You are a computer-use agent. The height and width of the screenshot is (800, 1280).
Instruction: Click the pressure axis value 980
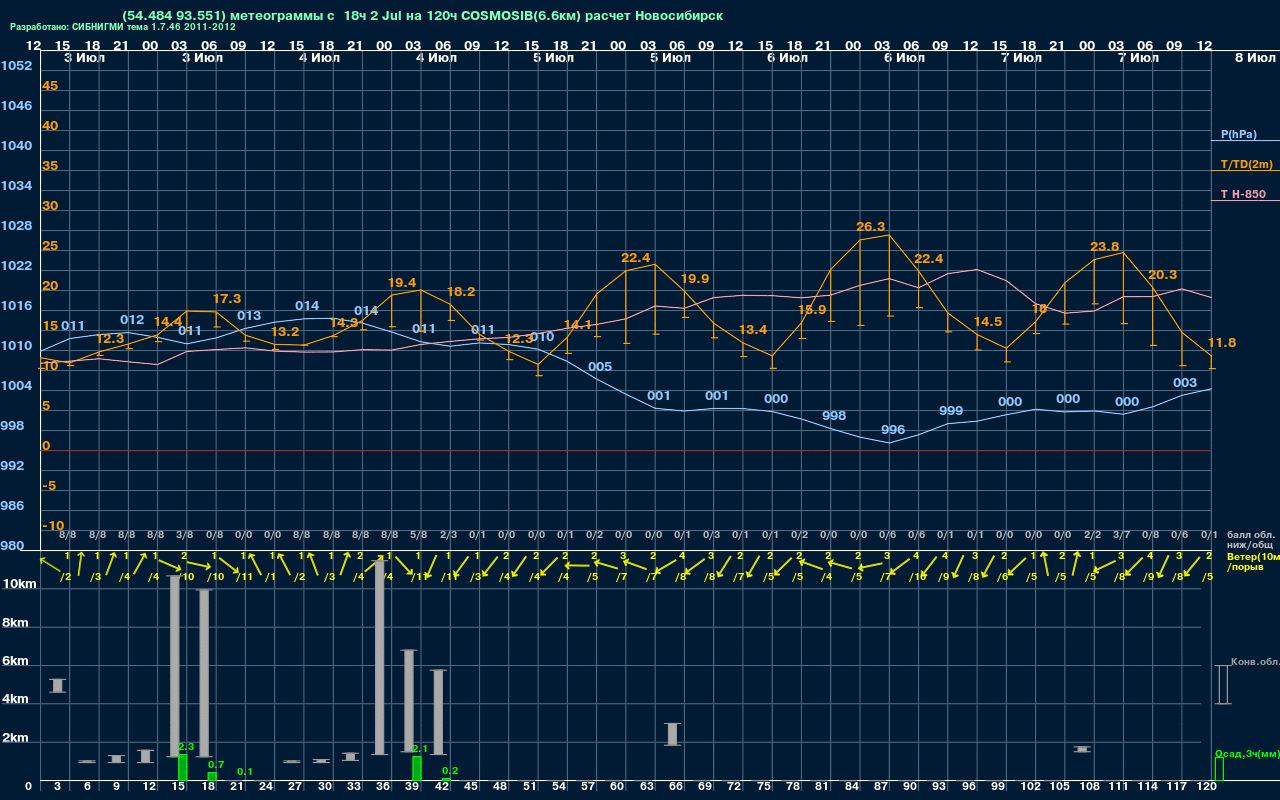(x=12, y=546)
